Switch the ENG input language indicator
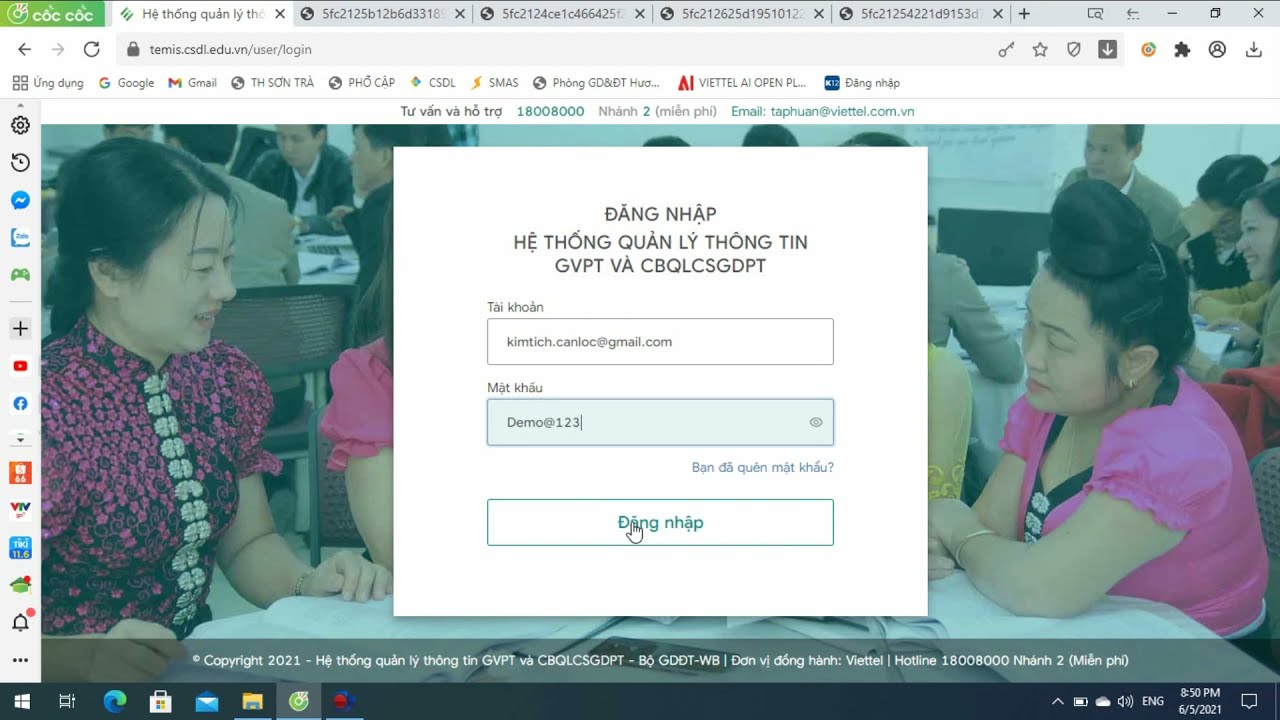 pos(1153,701)
